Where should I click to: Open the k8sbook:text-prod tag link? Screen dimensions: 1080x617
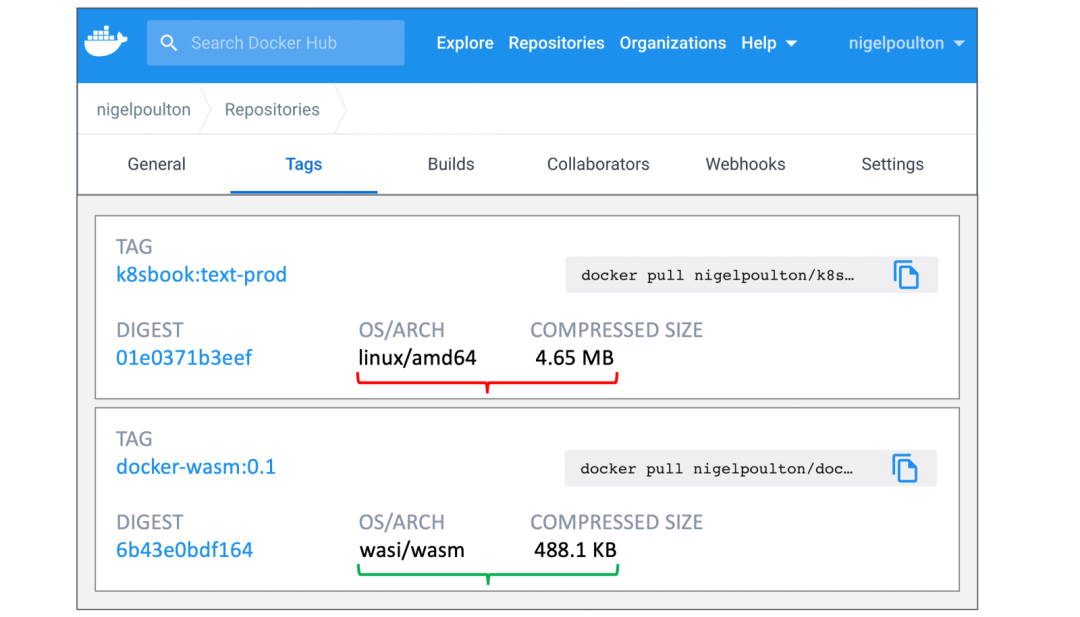tap(201, 275)
